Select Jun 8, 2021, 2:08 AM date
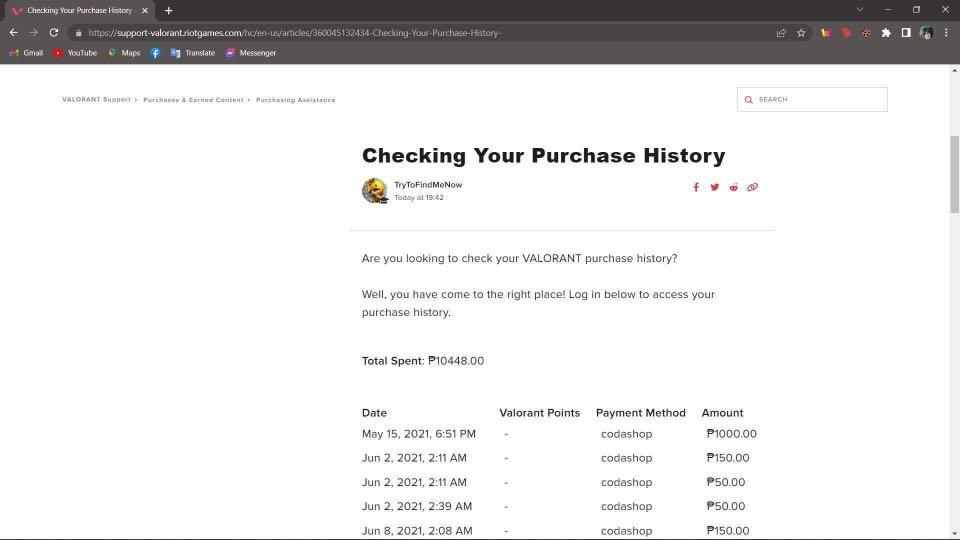Image resolution: width=960 pixels, height=540 pixels. point(417,531)
